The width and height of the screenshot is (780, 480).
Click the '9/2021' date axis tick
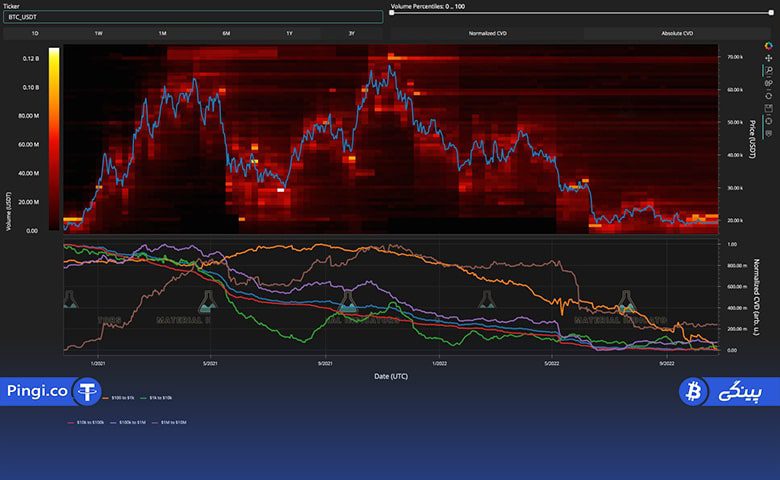tap(325, 363)
